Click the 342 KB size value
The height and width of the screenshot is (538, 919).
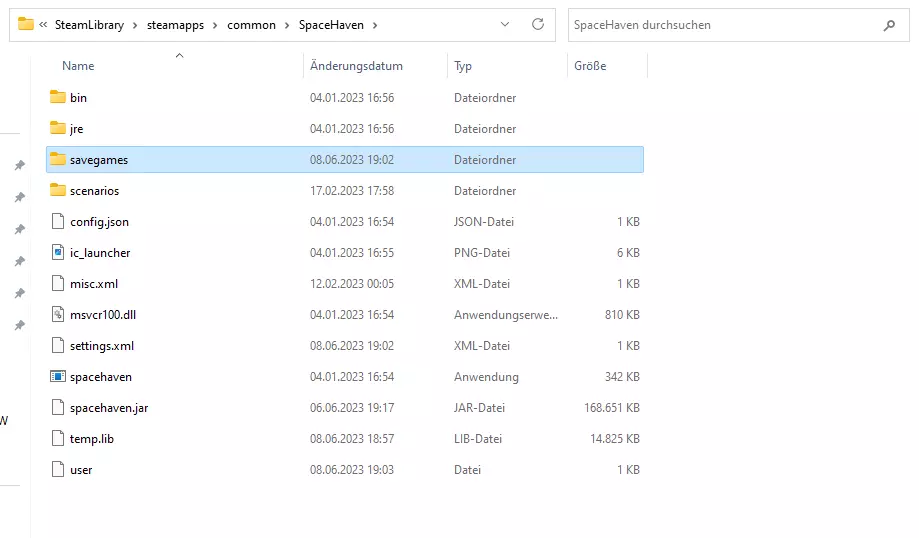click(x=622, y=377)
